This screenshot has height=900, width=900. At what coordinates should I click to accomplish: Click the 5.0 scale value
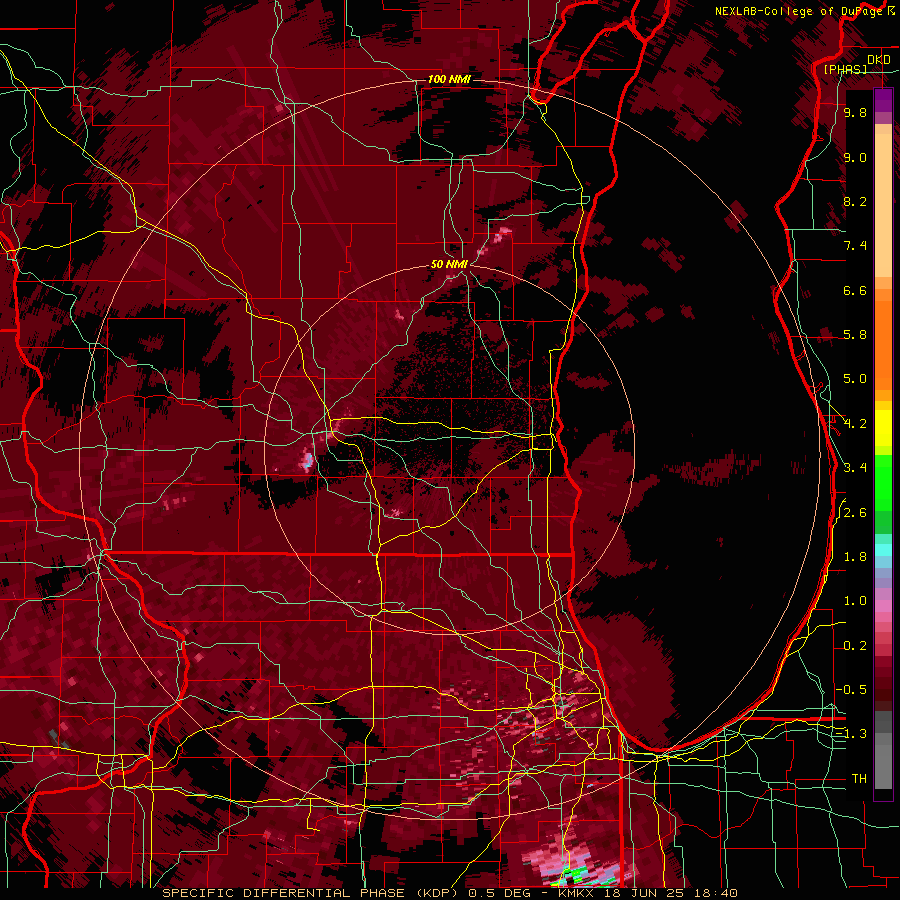(855, 379)
